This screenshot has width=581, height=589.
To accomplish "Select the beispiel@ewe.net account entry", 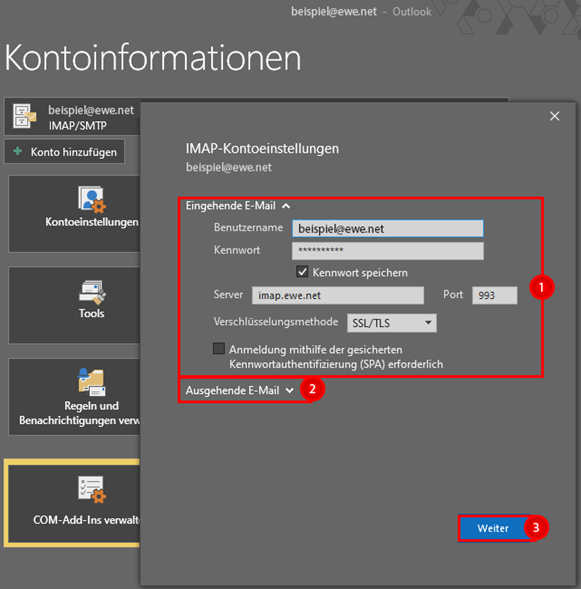I will [x=72, y=117].
